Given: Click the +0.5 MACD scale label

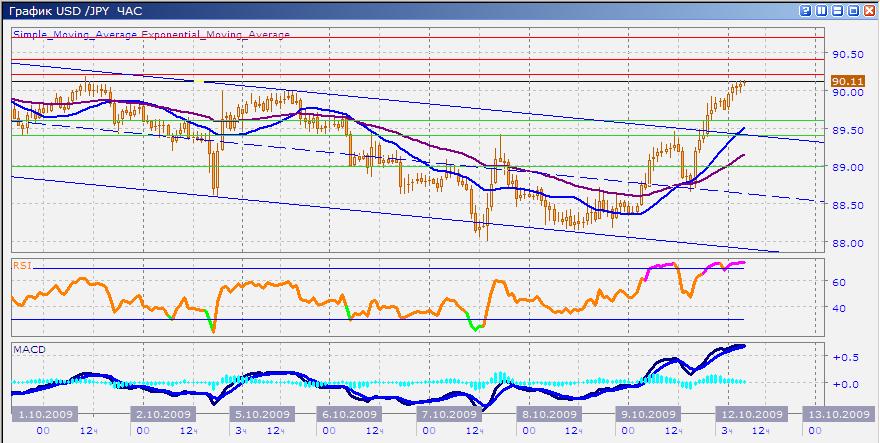Looking at the screenshot, I should [x=847, y=357].
